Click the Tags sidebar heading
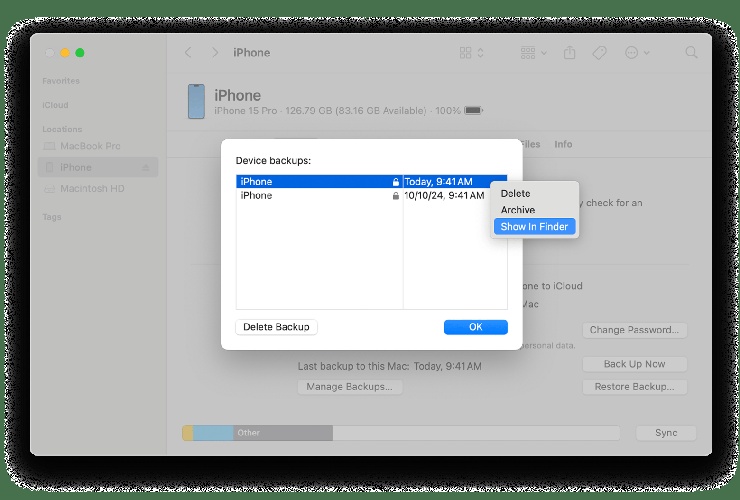This screenshot has height=500, width=740. [x=52, y=217]
